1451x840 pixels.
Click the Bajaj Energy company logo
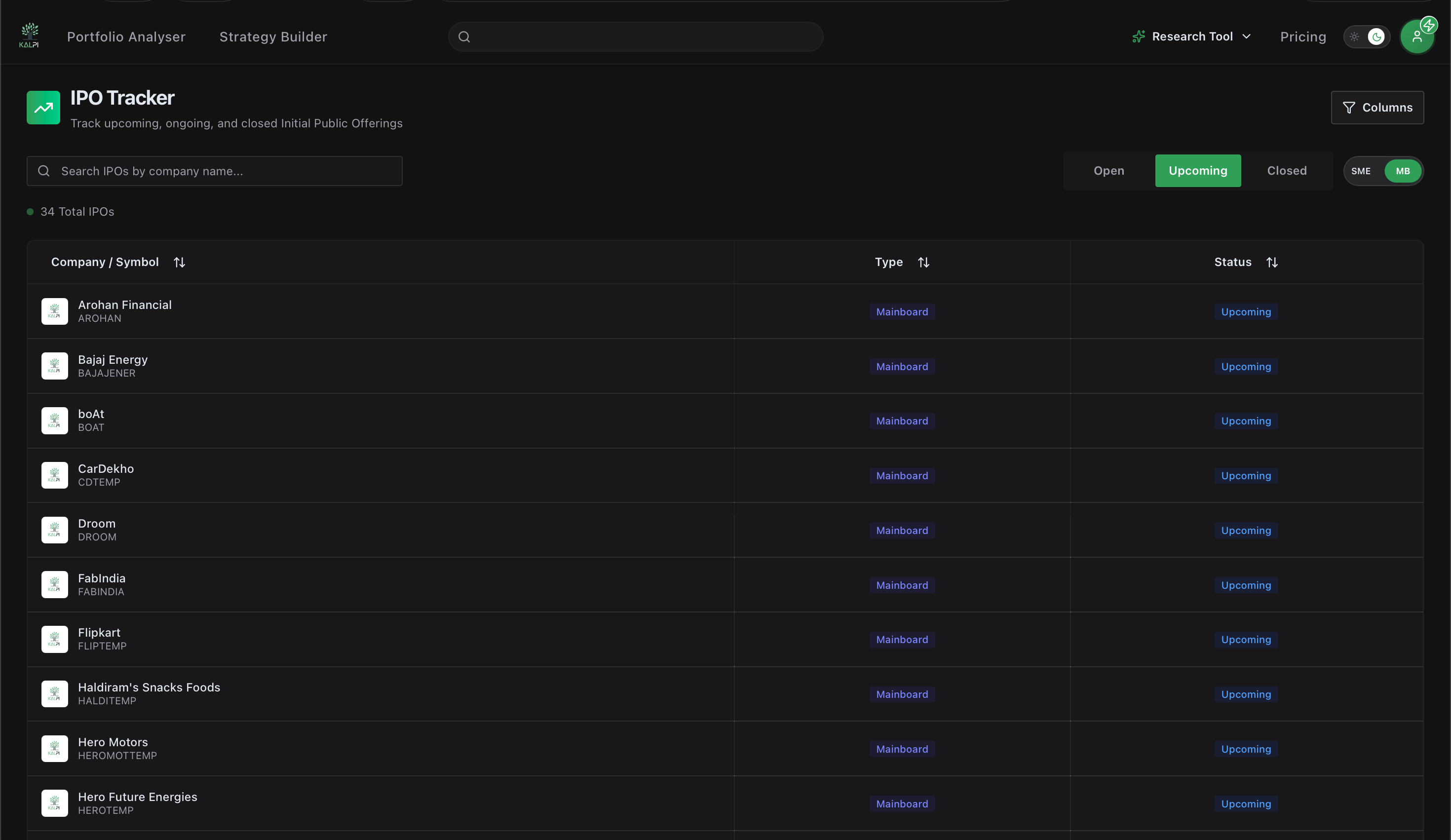click(55, 366)
